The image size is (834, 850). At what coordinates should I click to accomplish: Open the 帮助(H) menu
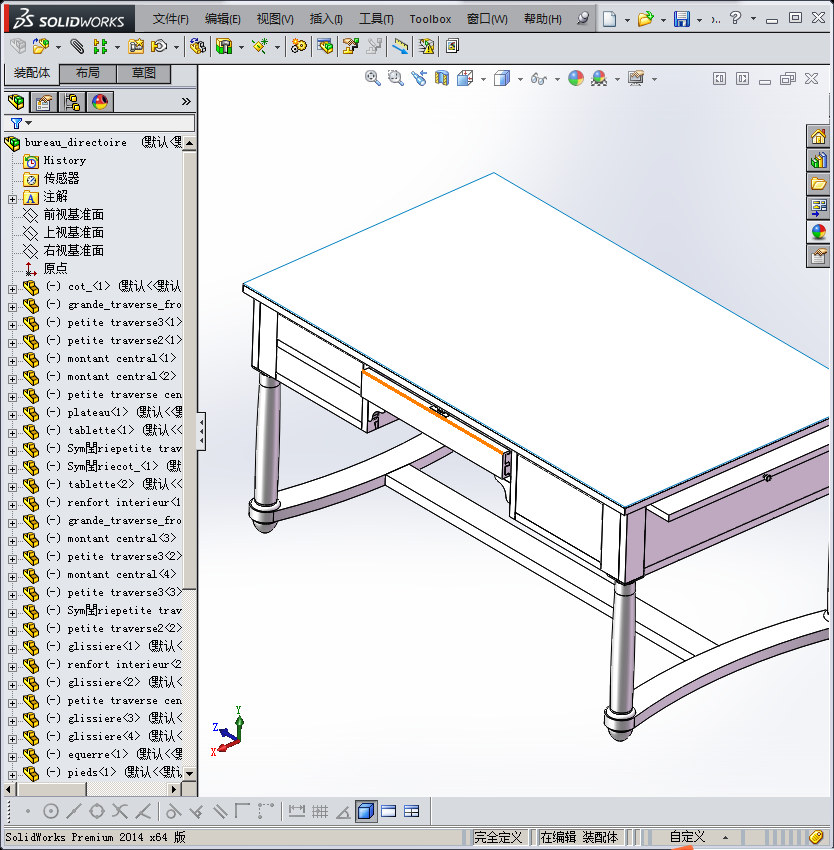tap(542, 19)
